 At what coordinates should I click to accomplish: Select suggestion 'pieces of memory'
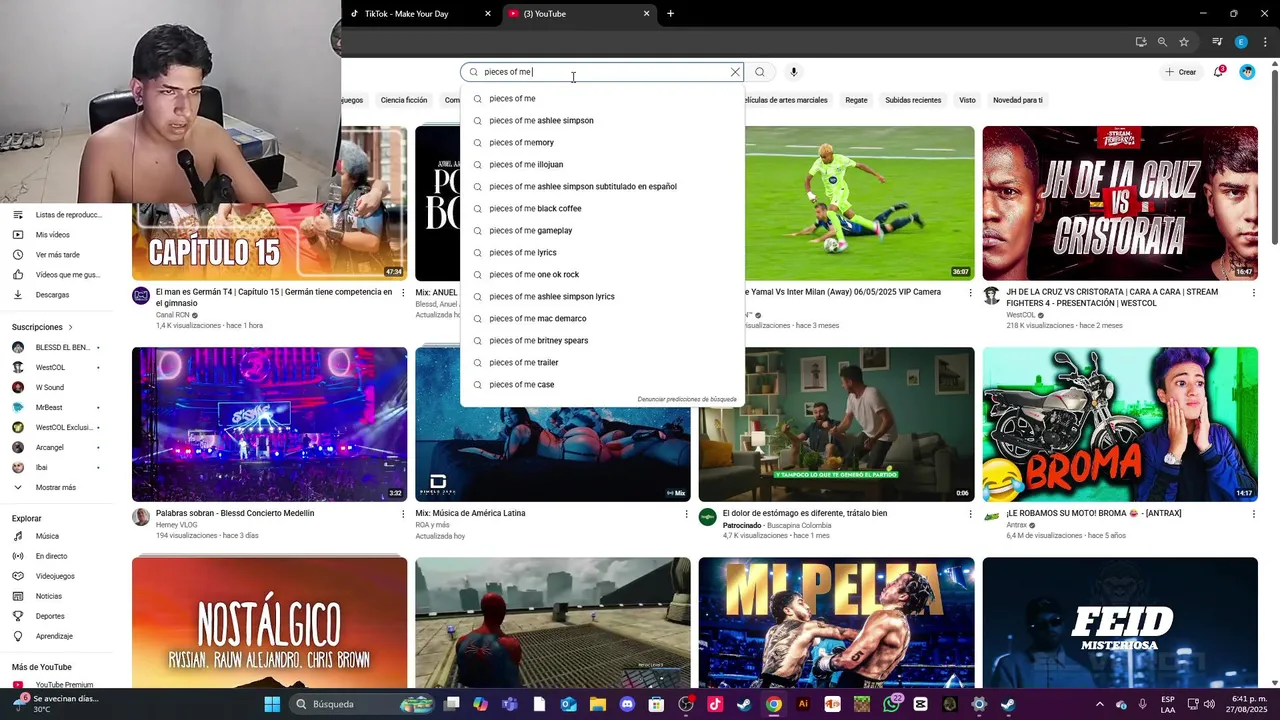[x=602, y=143]
